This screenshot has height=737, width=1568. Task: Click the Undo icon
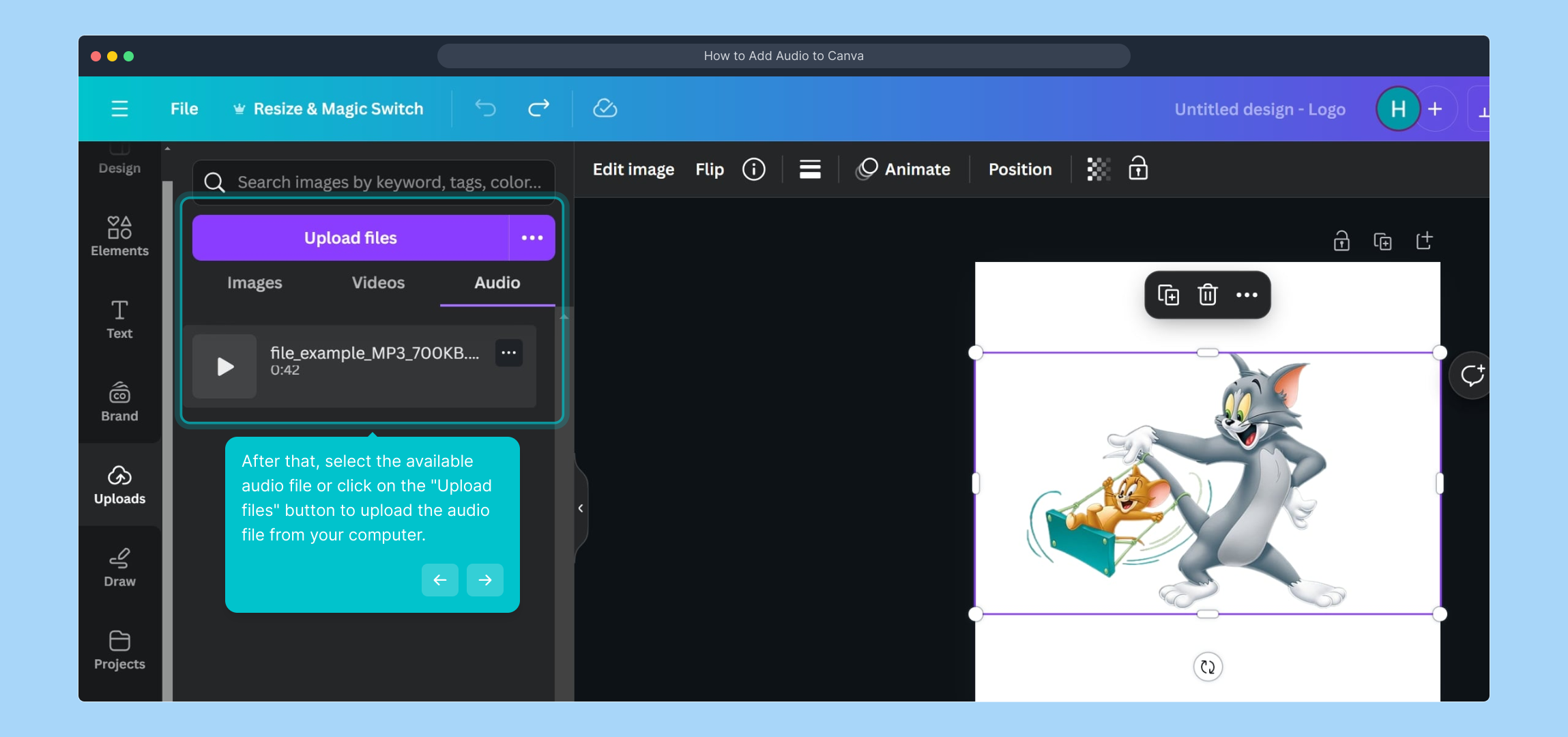point(484,108)
